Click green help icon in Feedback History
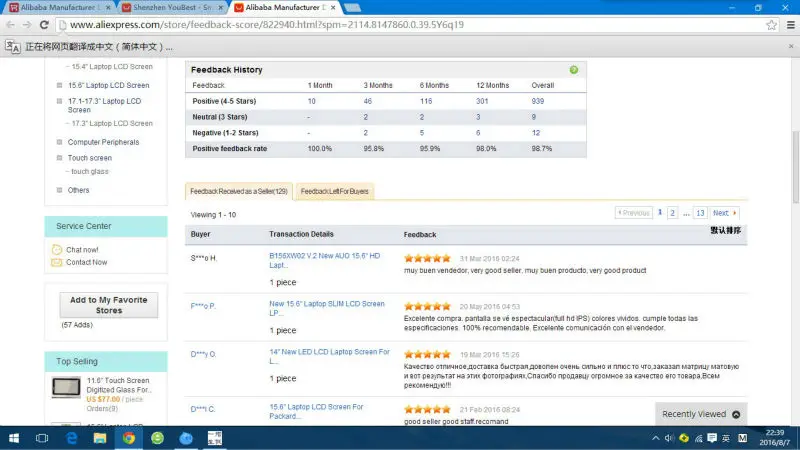This screenshot has height=450, width=800. pos(573,70)
